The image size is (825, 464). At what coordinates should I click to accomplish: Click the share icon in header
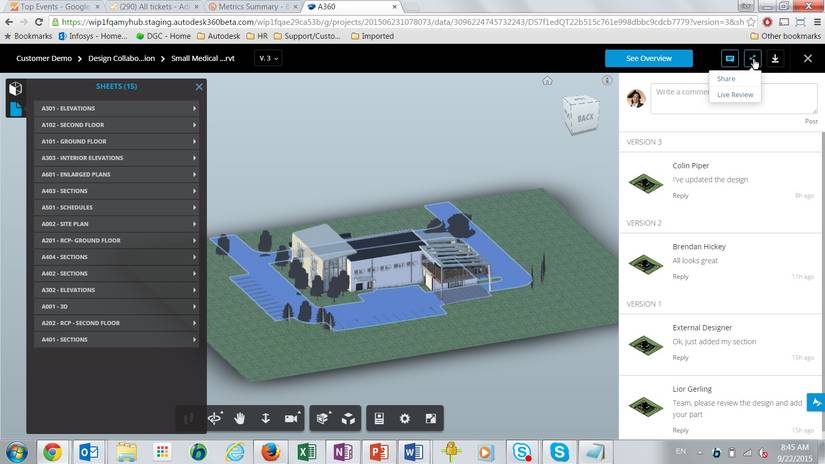(753, 58)
